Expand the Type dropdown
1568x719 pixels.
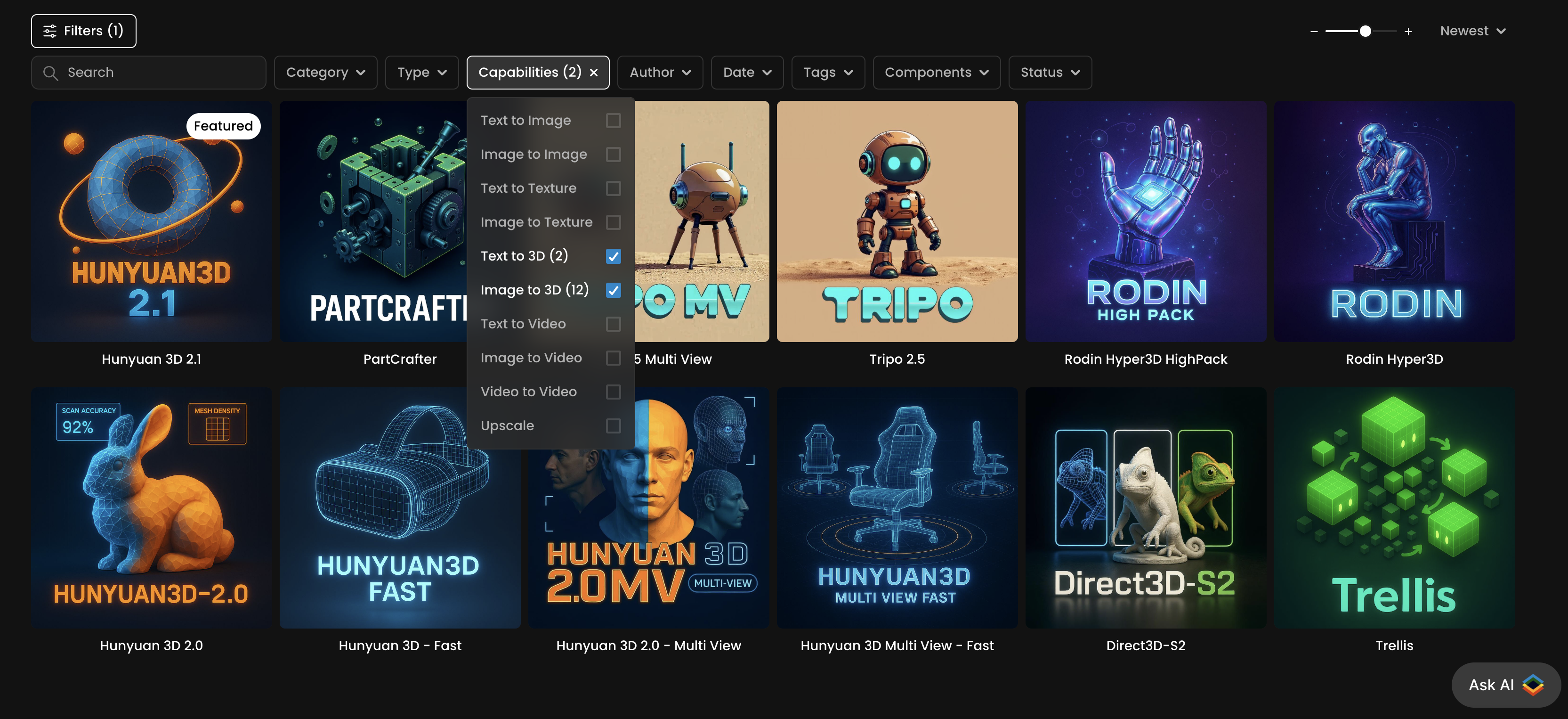[422, 73]
